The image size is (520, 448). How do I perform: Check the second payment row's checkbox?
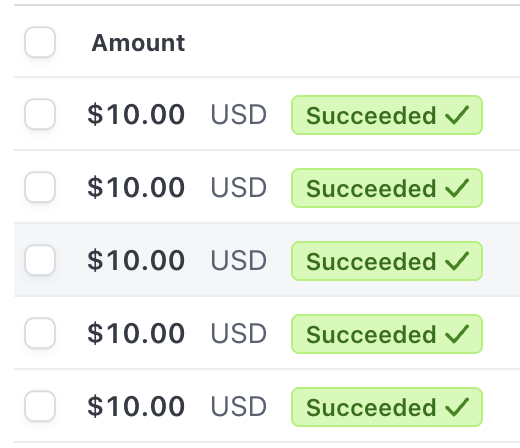(40, 187)
